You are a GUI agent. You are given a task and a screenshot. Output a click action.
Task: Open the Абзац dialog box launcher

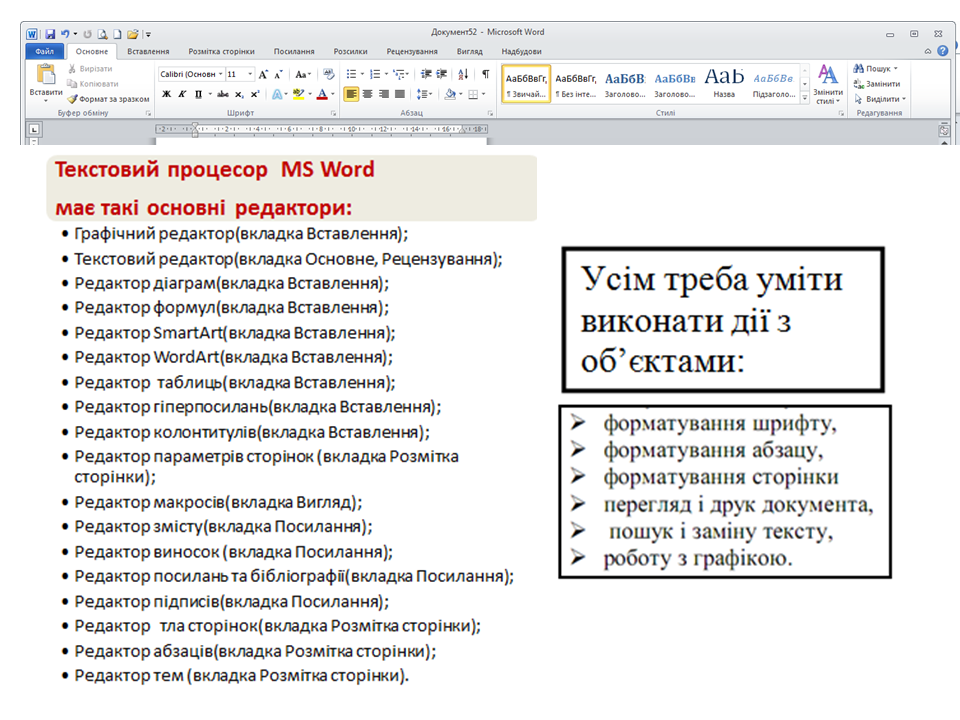490,113
